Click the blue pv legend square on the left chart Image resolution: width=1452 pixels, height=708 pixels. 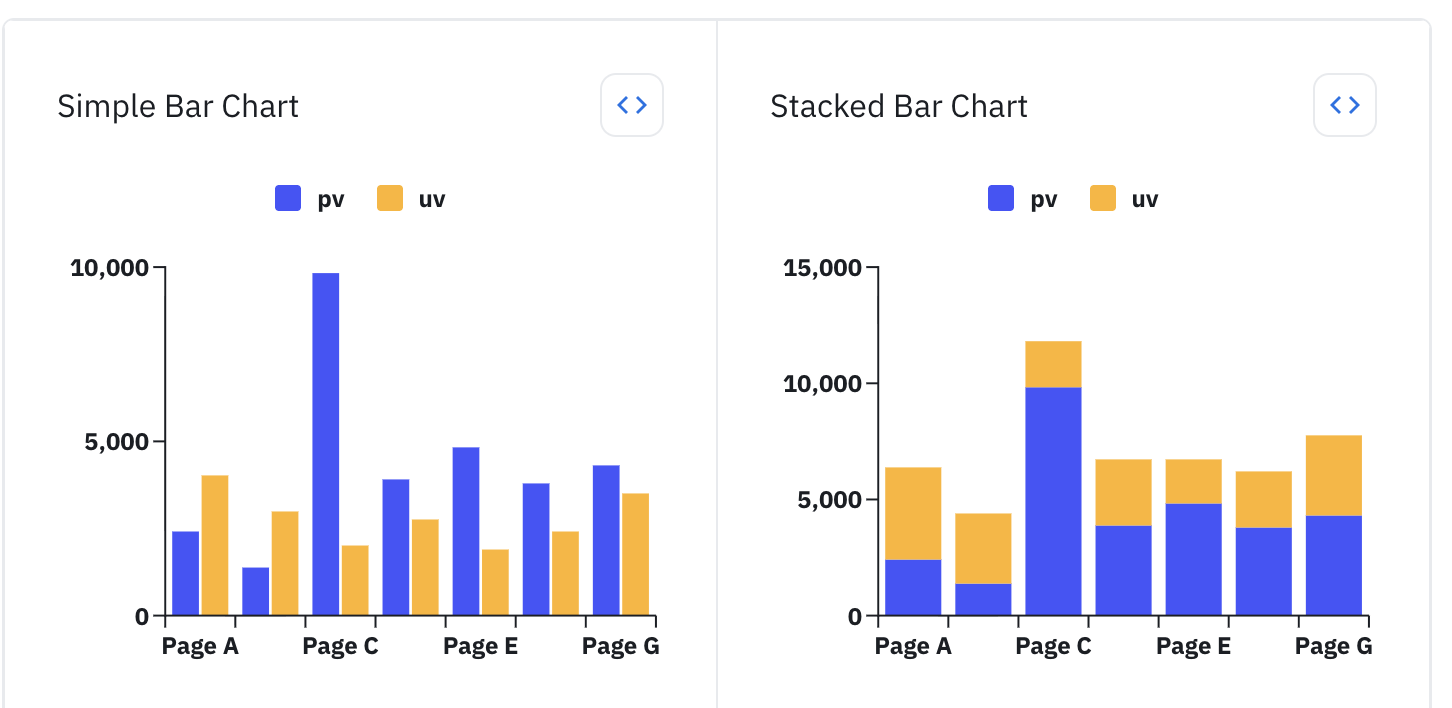tap(287, 198)
